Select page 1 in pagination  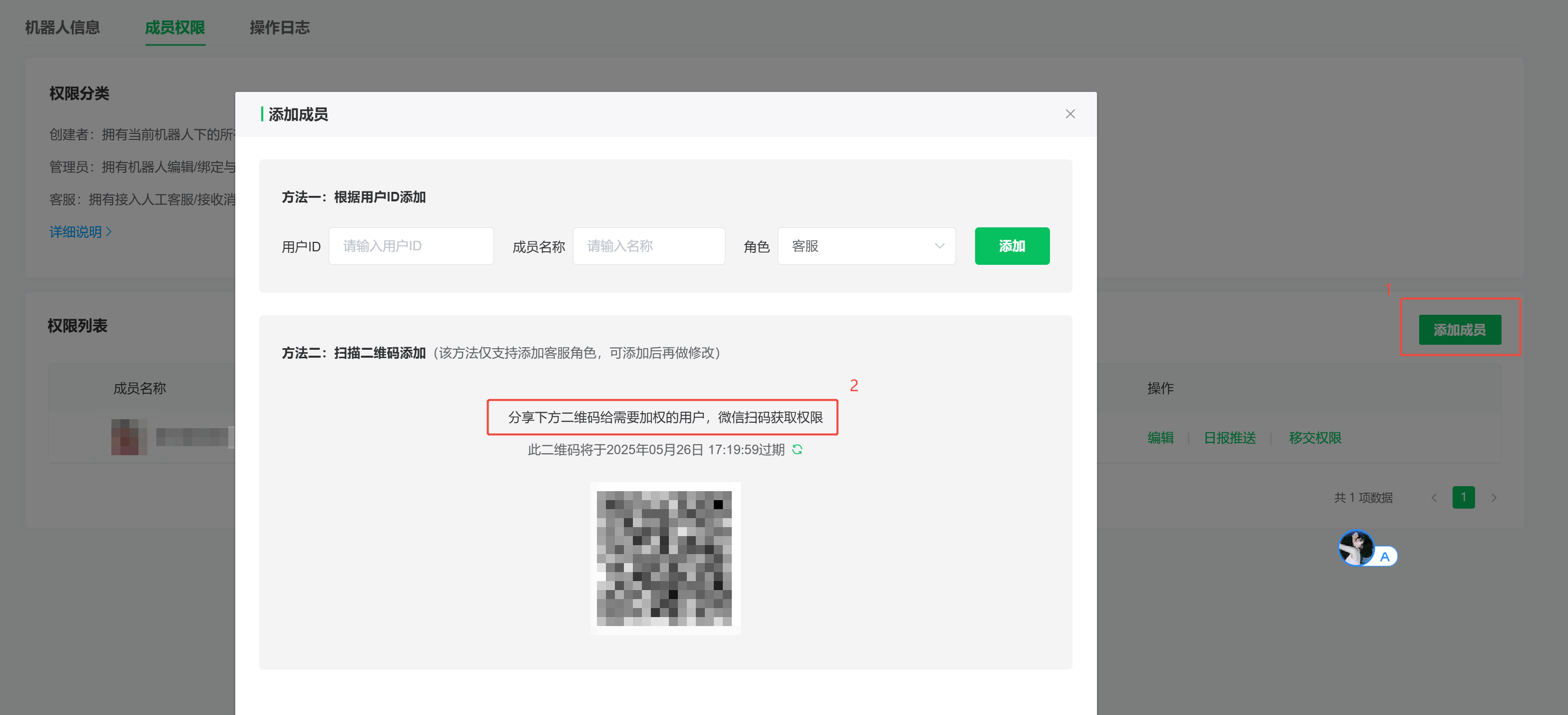point(1463,498)
